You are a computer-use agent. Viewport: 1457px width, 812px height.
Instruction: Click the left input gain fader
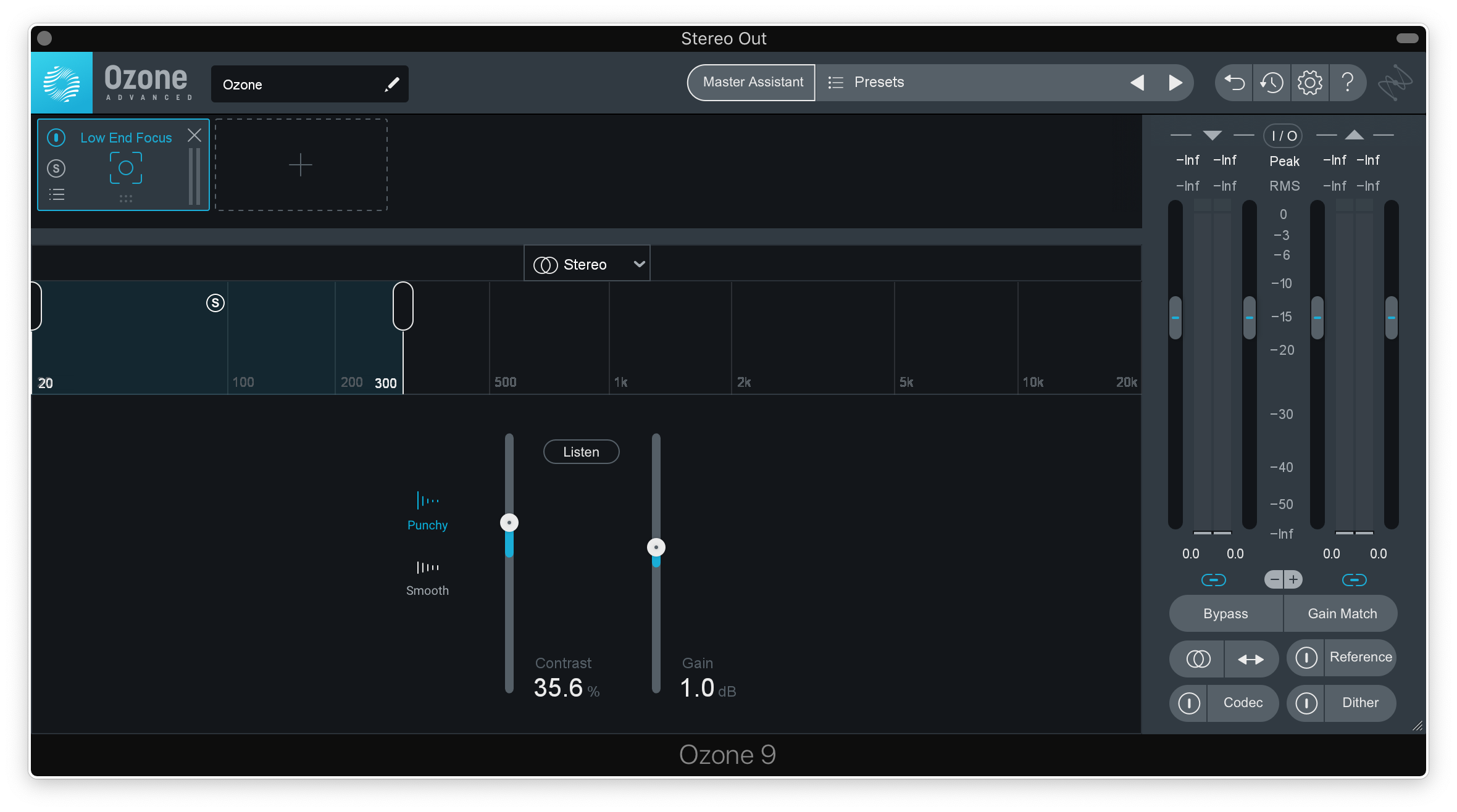1175,318
